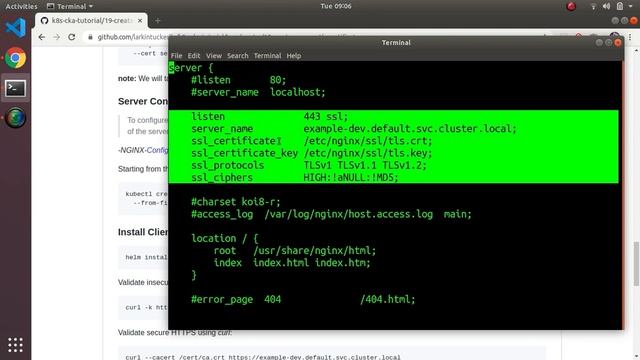640x360 pixels.
Task: Open Visual Studio Code from the dock
Action: [x=16, y=28]
